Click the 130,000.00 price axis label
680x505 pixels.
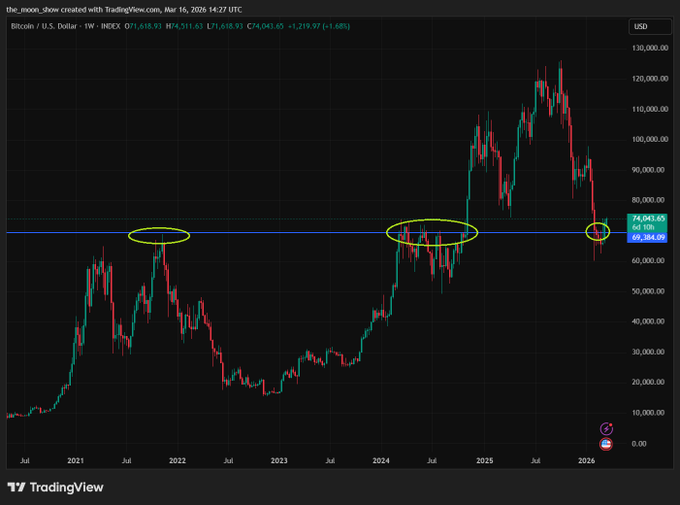tap(648, 48)
